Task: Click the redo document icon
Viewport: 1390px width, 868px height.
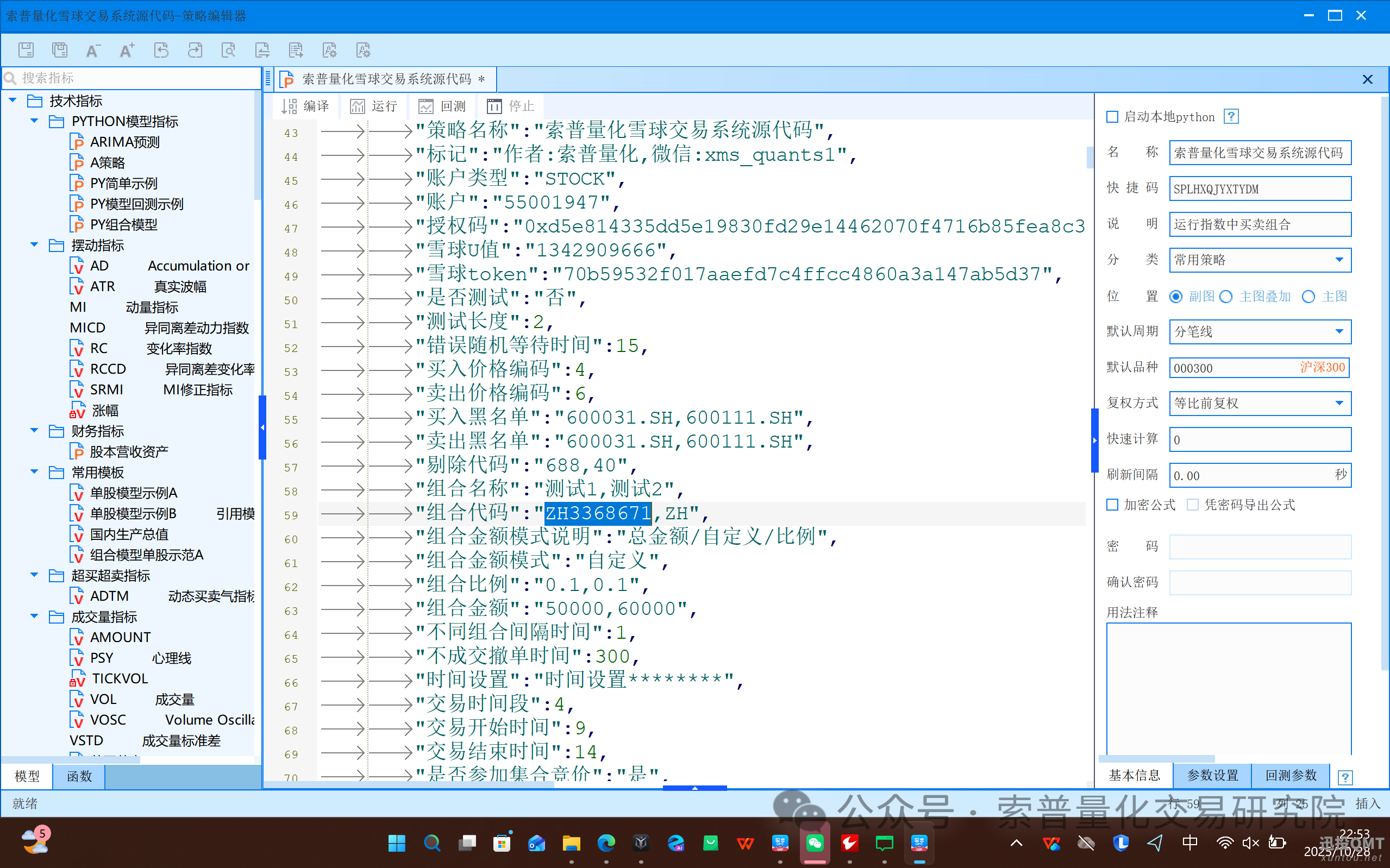Action: (x=195, y=50)
